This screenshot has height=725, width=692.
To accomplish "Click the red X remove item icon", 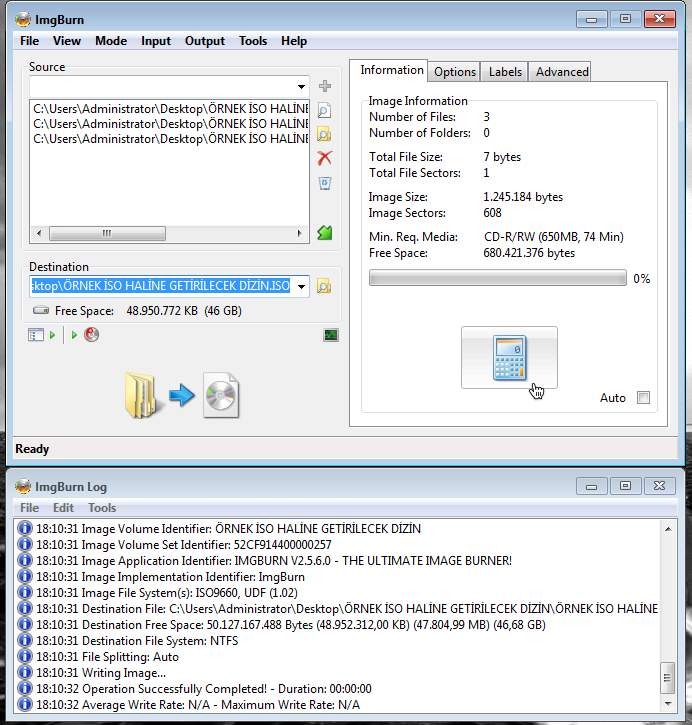I will point(325,158).
